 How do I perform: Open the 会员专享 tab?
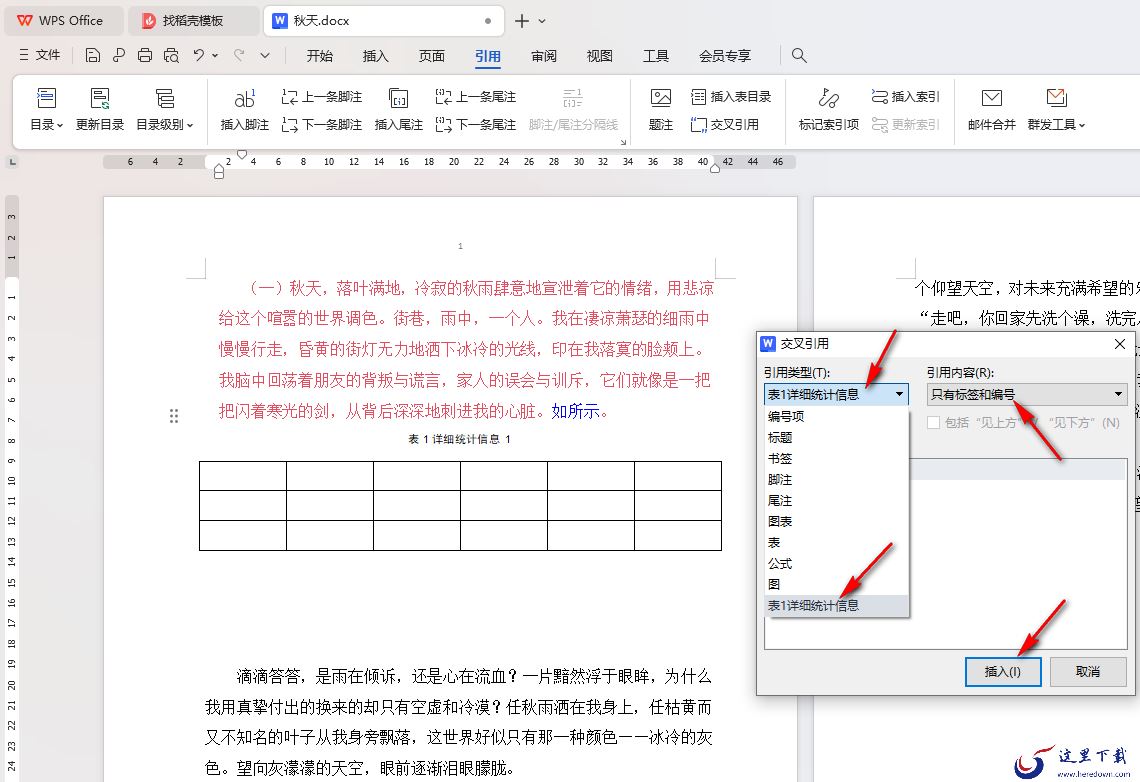click(725, 56)
